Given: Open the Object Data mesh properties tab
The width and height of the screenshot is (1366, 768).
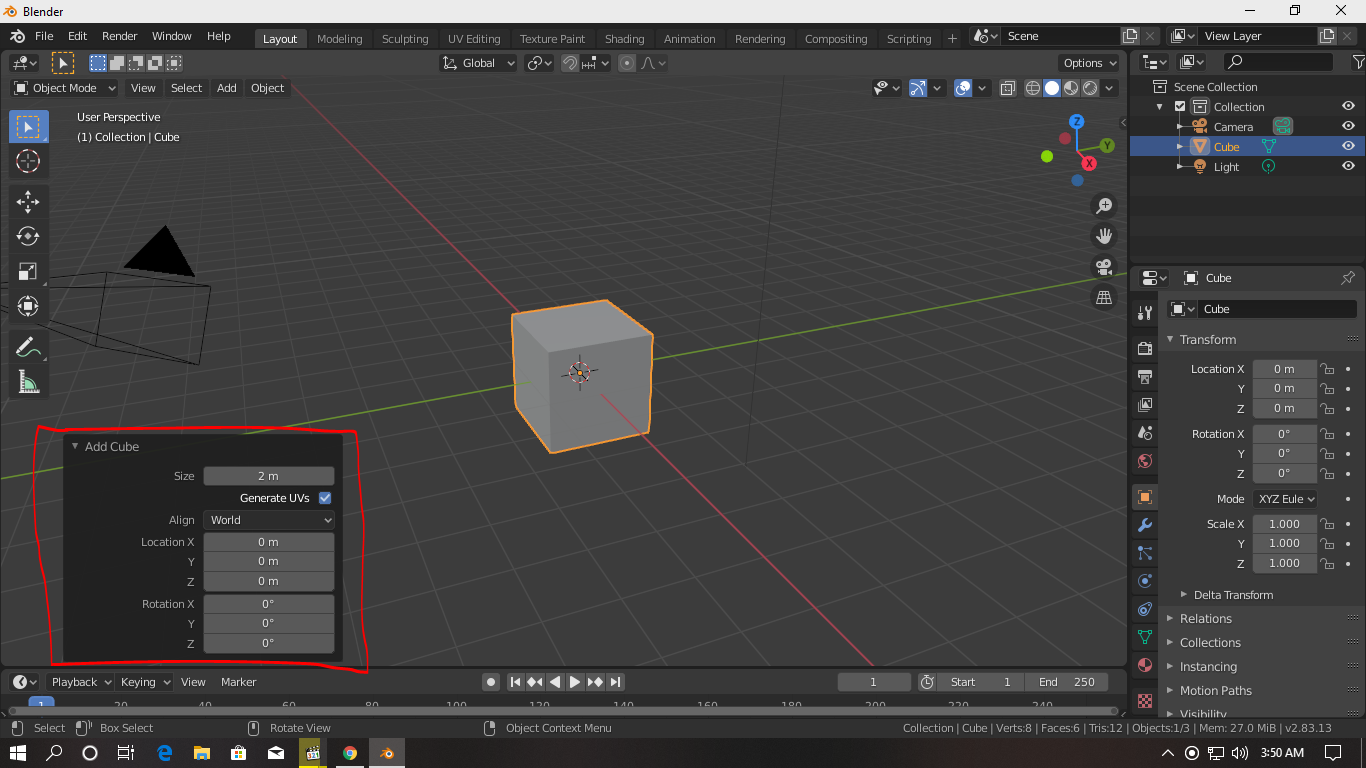Looking at the screenshot, I should [1145, 637].
